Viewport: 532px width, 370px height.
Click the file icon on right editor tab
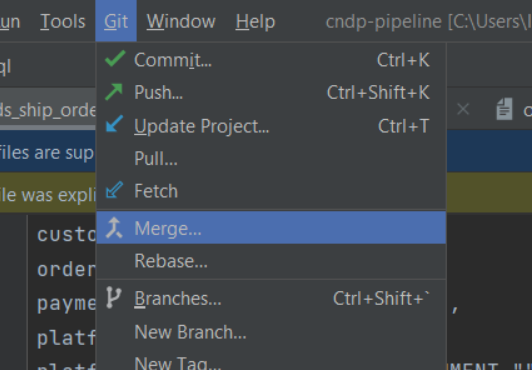(505, 109)
